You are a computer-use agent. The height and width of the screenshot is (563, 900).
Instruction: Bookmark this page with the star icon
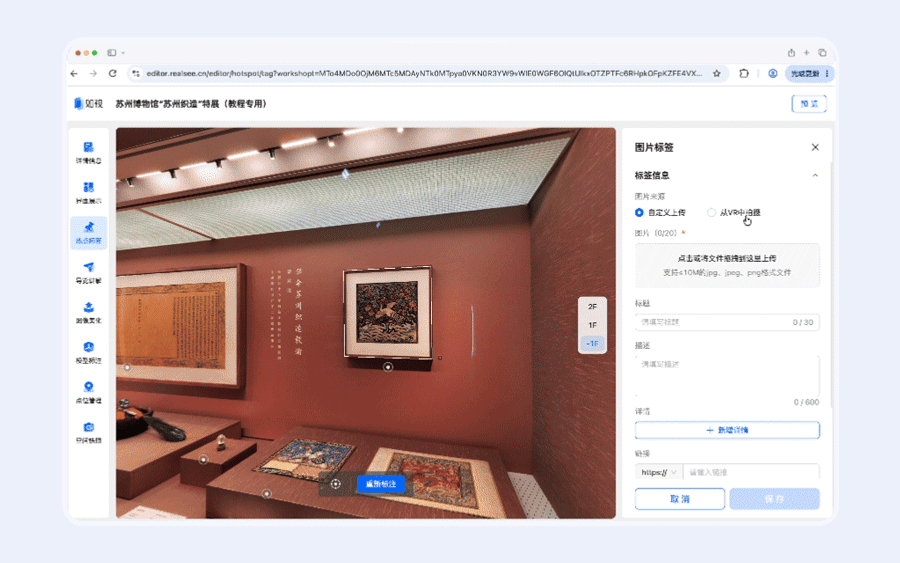pyautogui.click(x=717, y=73)
